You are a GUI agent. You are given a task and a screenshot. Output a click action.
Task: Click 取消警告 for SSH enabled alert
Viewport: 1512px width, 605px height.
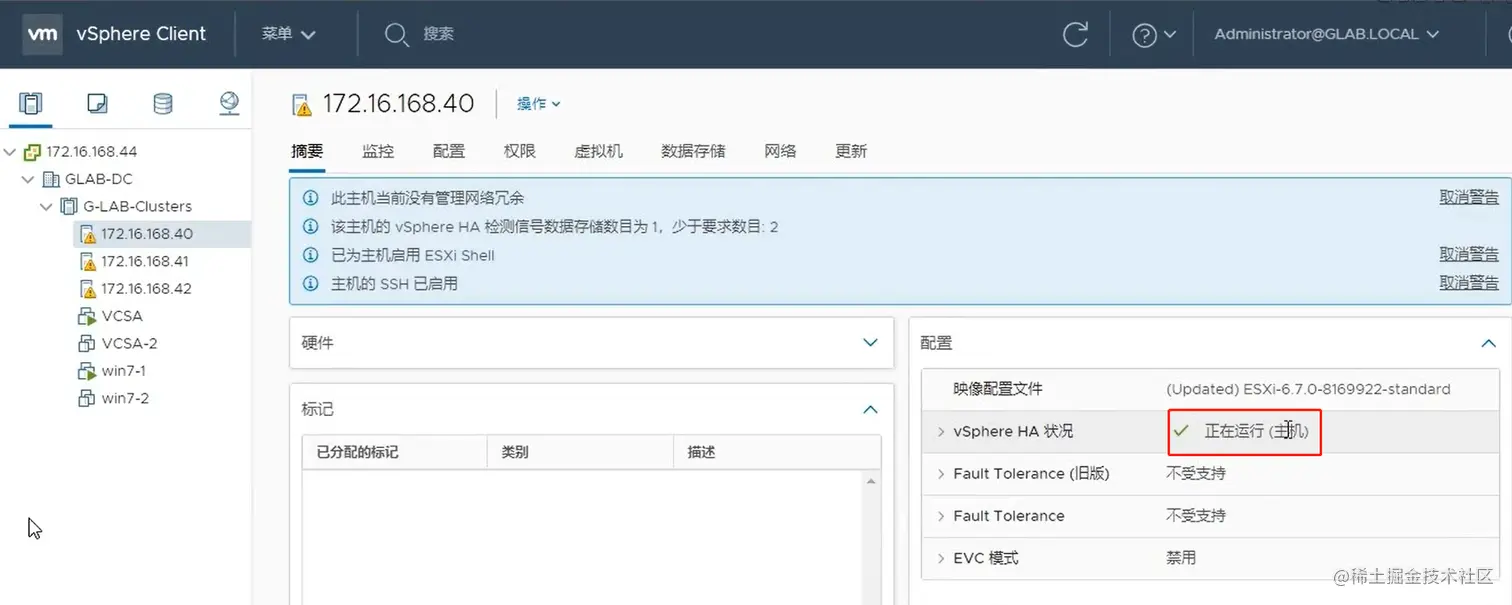point(1469,283)
